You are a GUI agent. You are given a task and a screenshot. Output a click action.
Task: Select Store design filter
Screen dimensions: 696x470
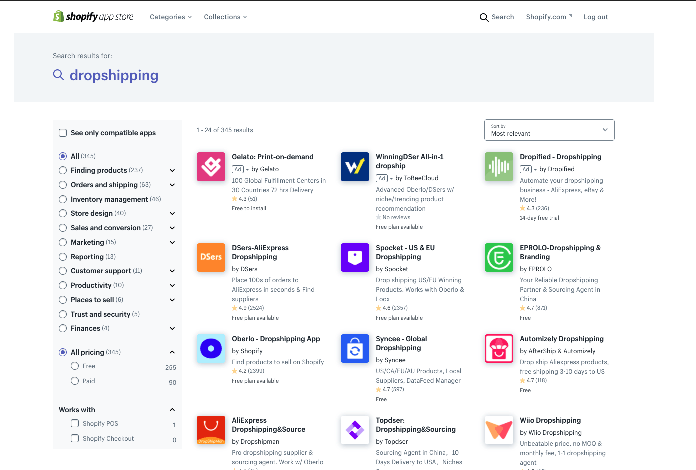coord(63,213)
